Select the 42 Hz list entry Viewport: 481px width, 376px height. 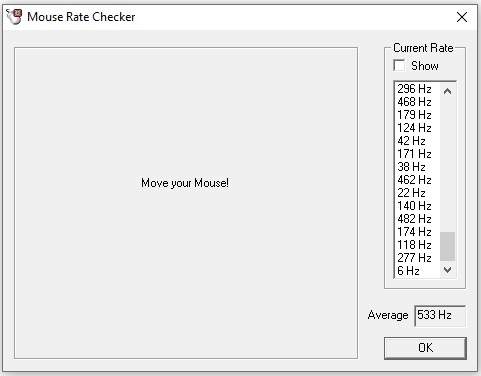click(417, 141)
